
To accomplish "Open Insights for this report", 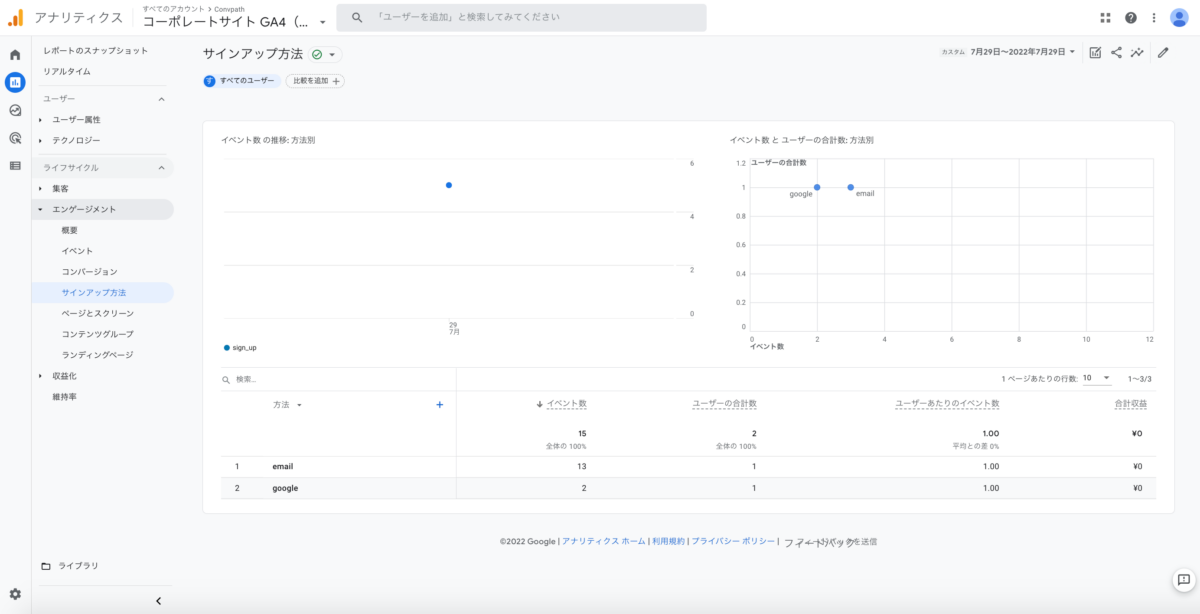I will [x=1137, y=52].
